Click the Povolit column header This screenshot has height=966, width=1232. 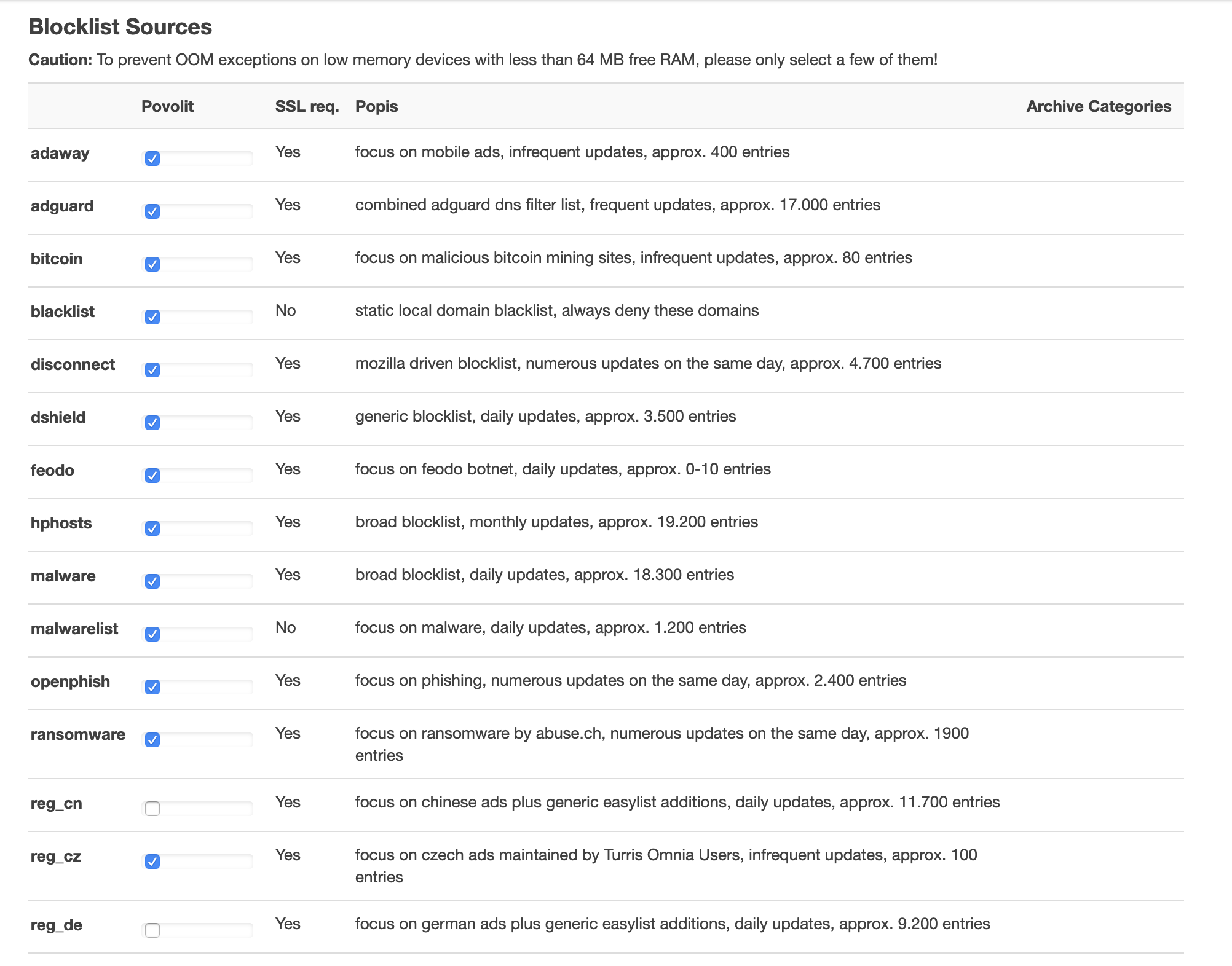click(167, 106)
